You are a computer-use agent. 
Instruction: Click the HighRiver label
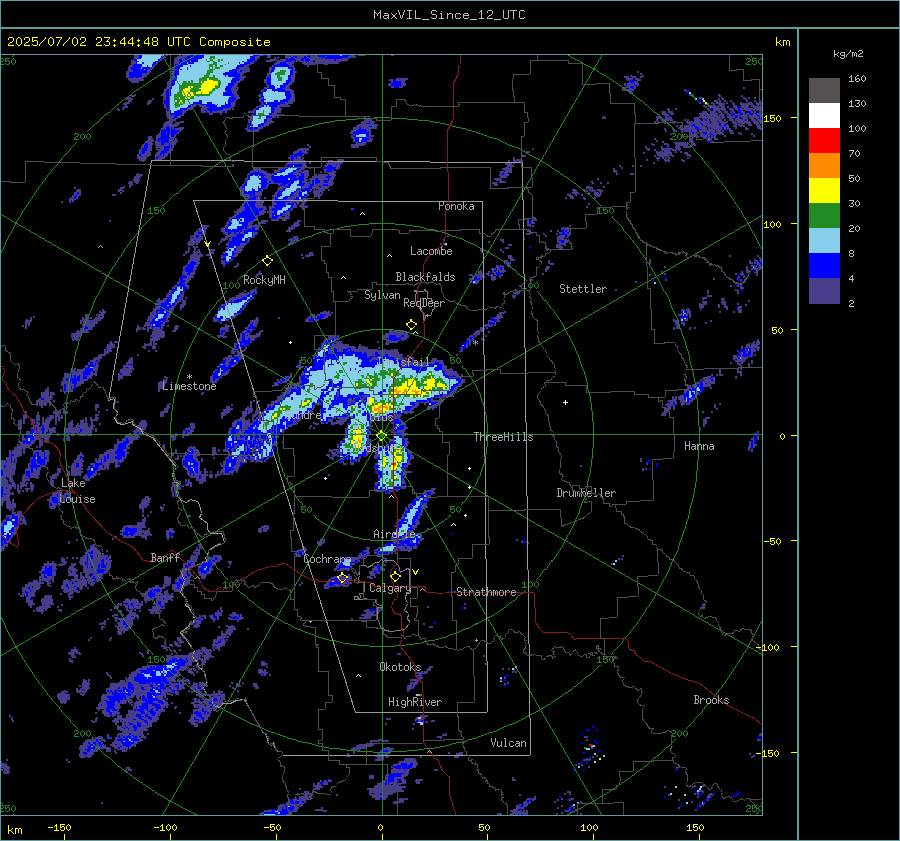[415, 702]
